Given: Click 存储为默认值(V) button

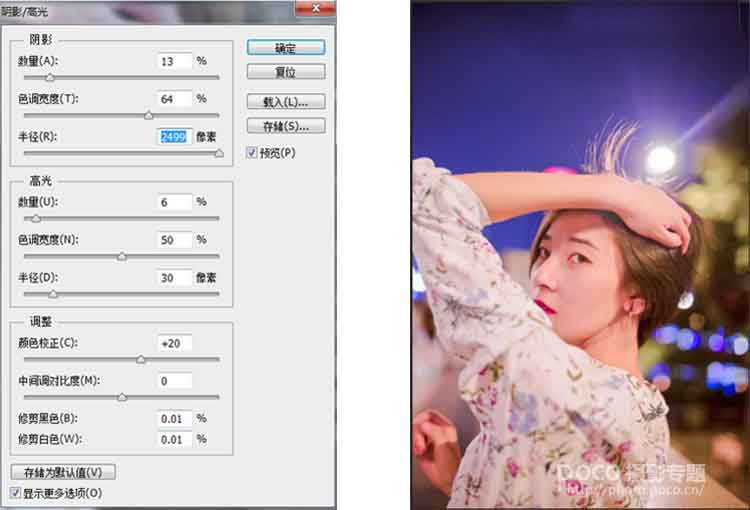Looking at the screenshot, I should click(x=63, y=472).
